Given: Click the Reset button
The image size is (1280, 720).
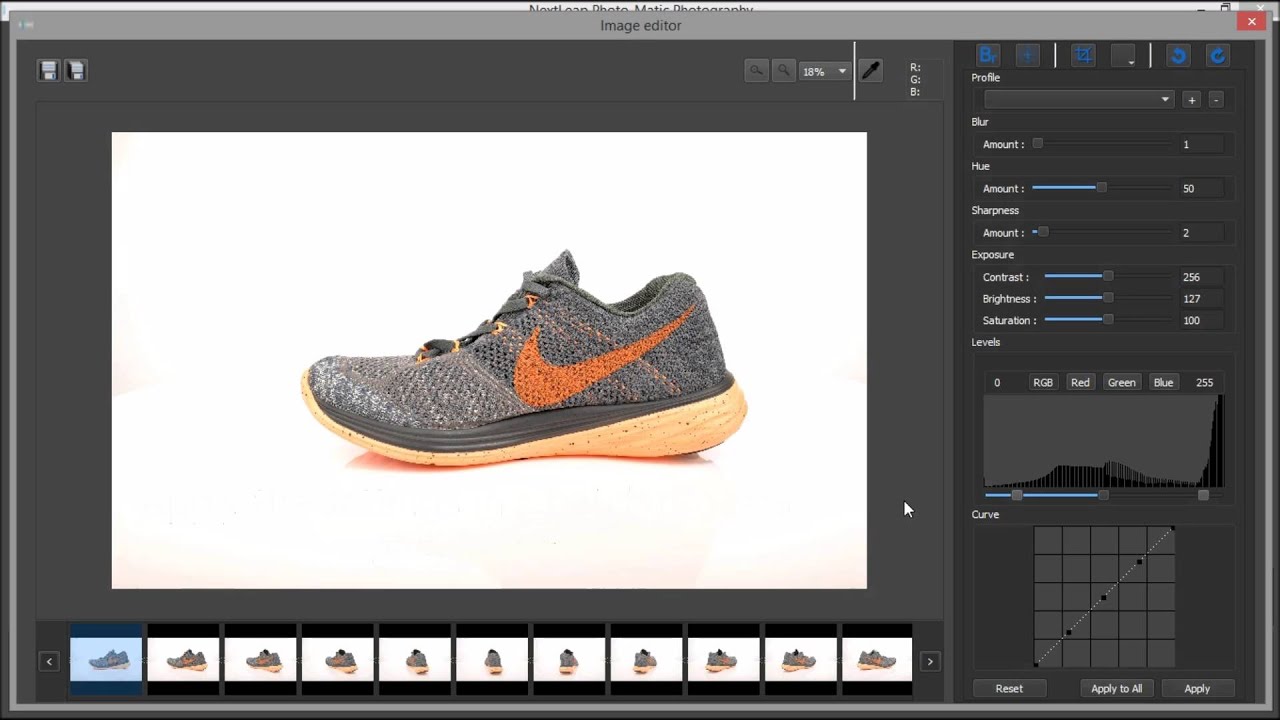Looking at the screenshot, I should tap(1009, 688).
